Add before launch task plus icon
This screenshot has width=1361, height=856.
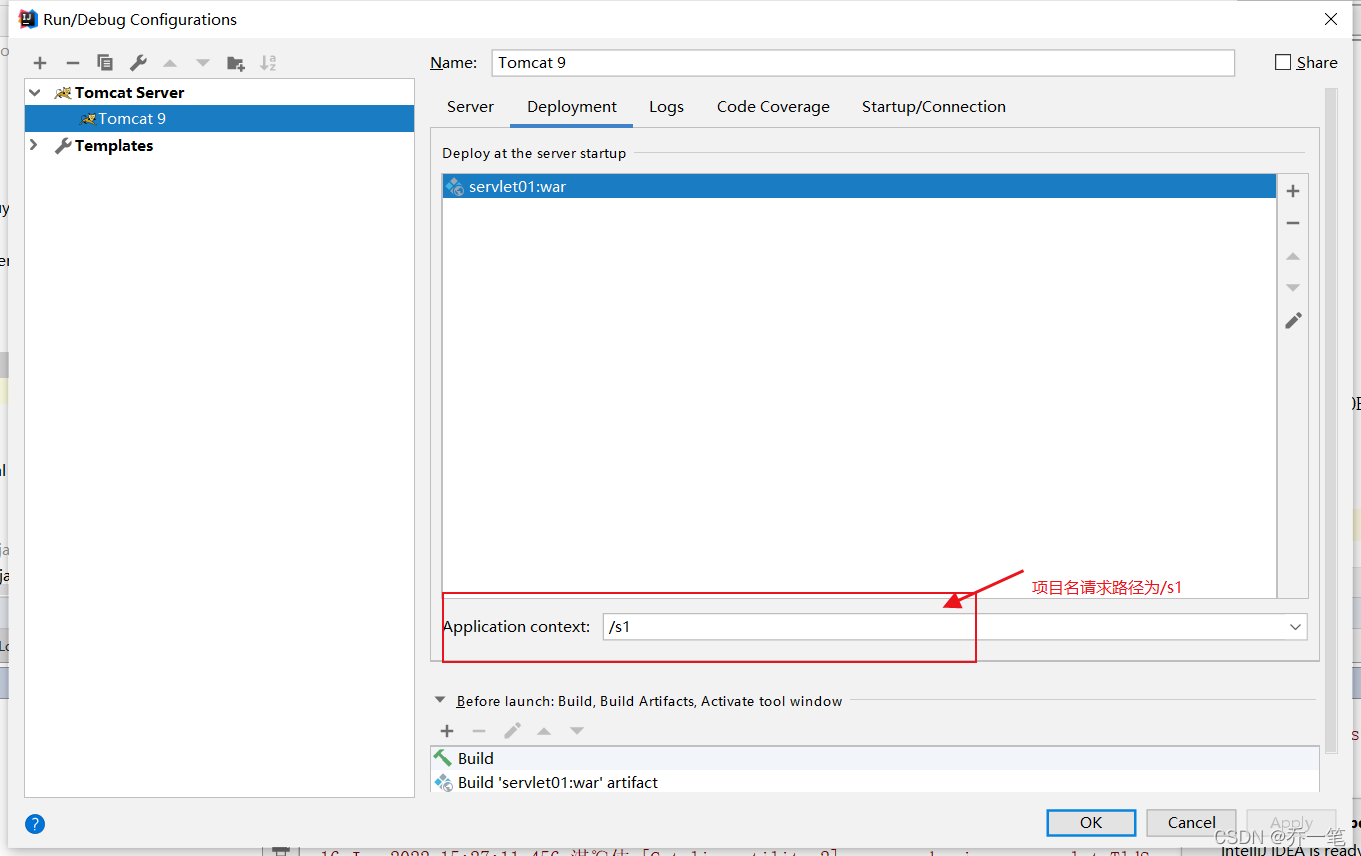(x=447, y=731)
